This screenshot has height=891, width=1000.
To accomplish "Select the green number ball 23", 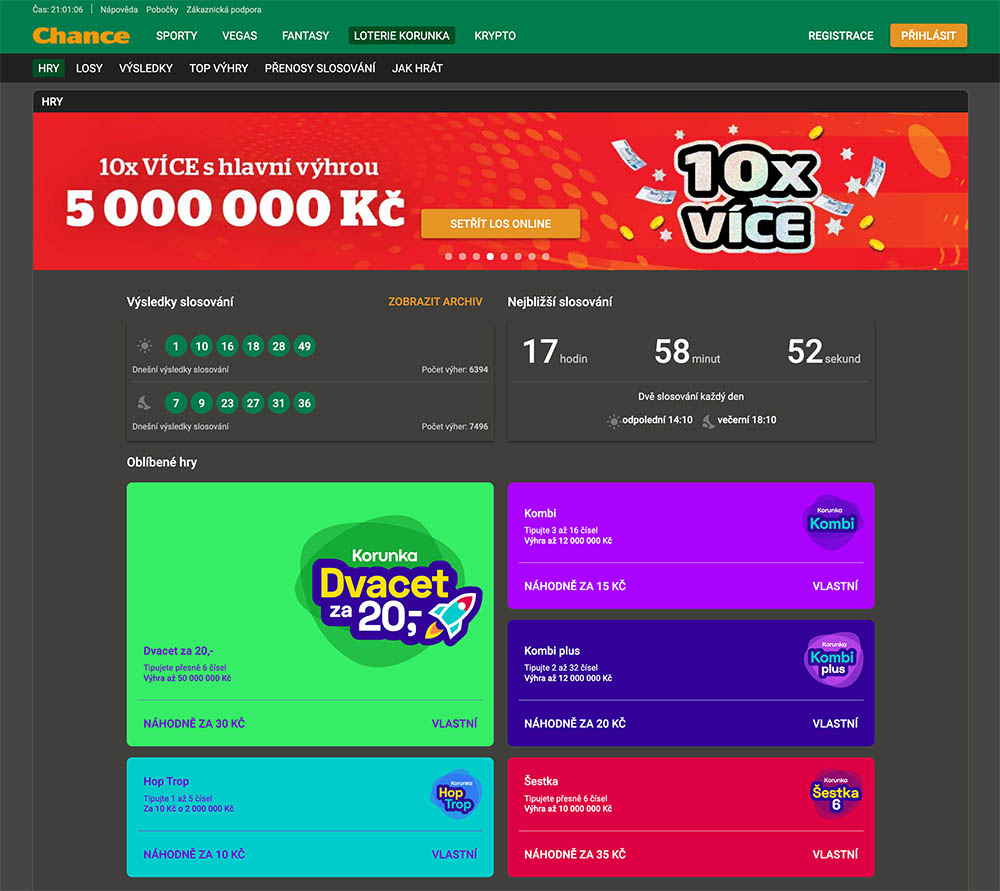I will (x=227, y=403).
